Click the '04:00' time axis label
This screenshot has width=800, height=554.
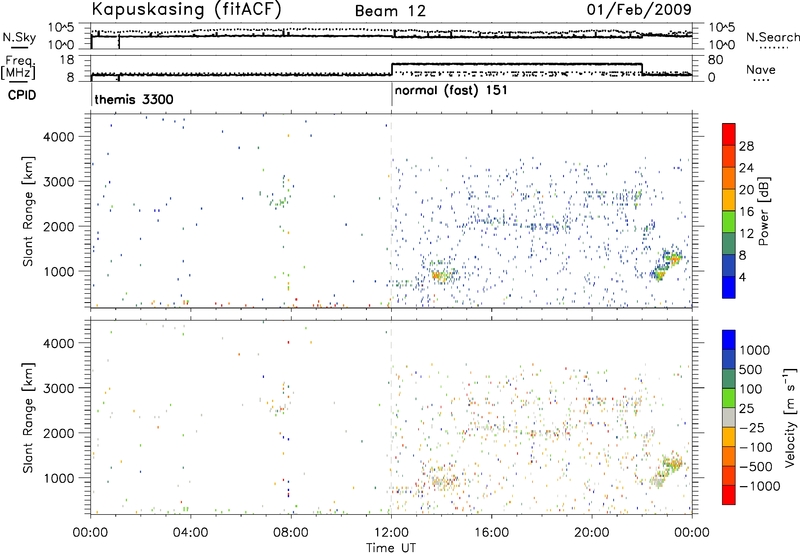(191, 533)
